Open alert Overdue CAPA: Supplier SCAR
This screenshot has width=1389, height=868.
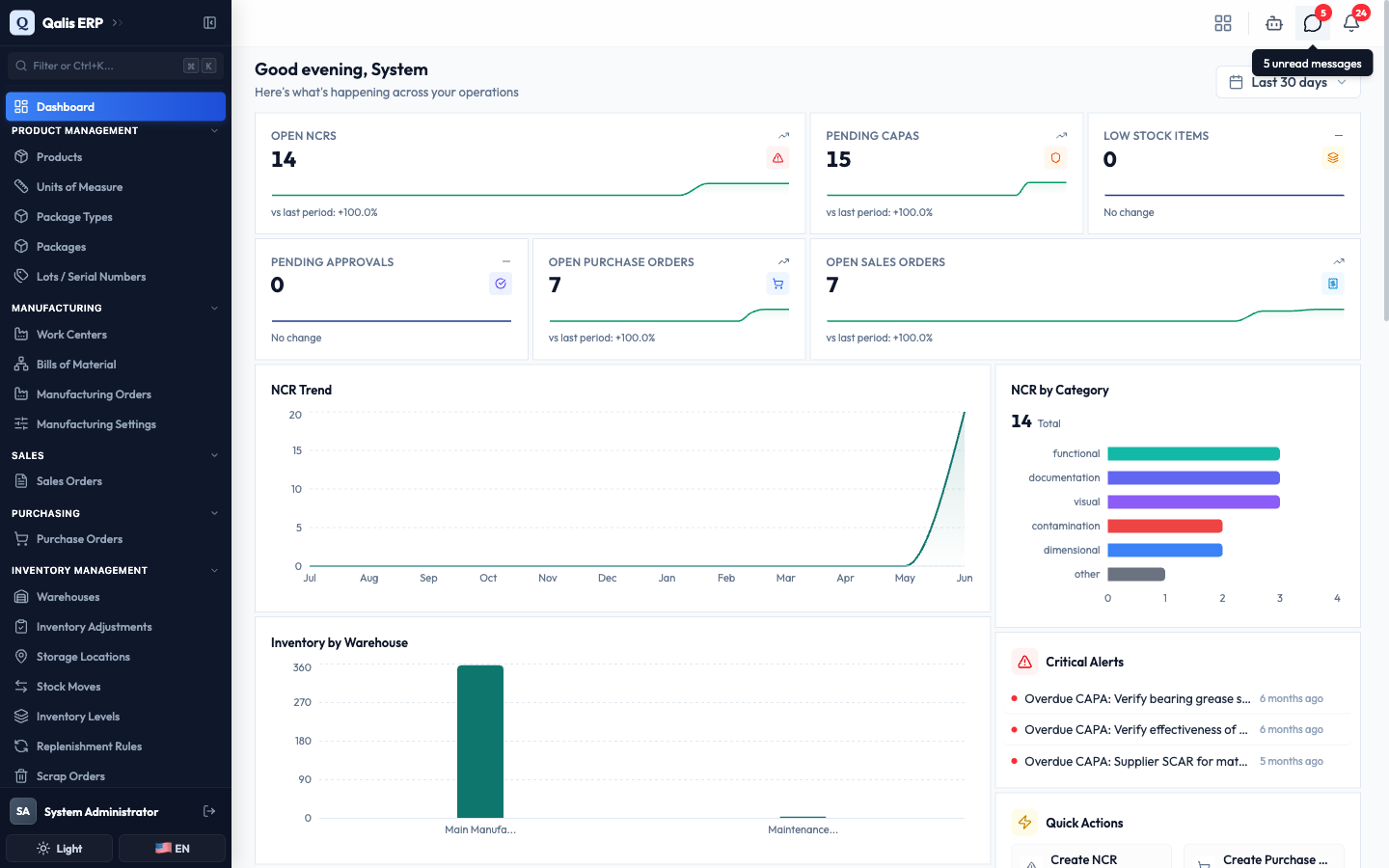[1178, 762]
